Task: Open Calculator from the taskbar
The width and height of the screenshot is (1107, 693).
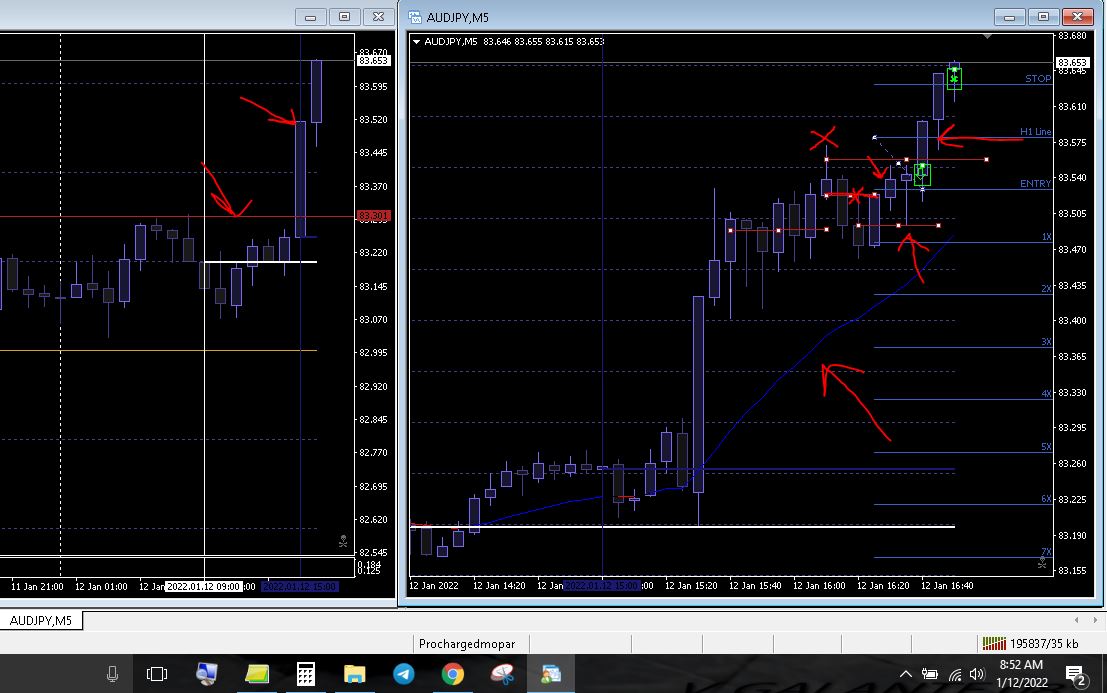Action: [306, 675]
